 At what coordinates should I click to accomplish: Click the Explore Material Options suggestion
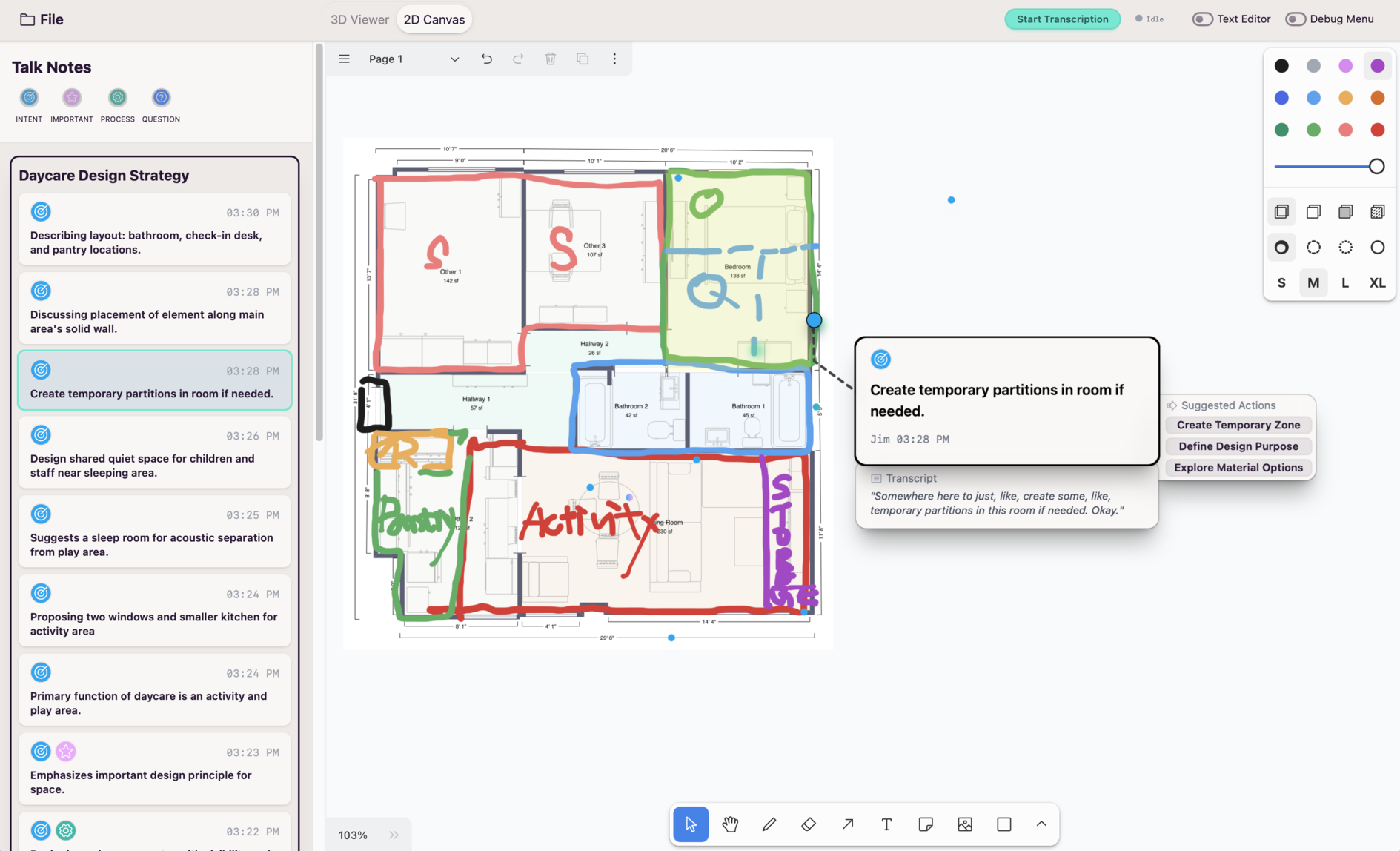[x=1238, y=468]
